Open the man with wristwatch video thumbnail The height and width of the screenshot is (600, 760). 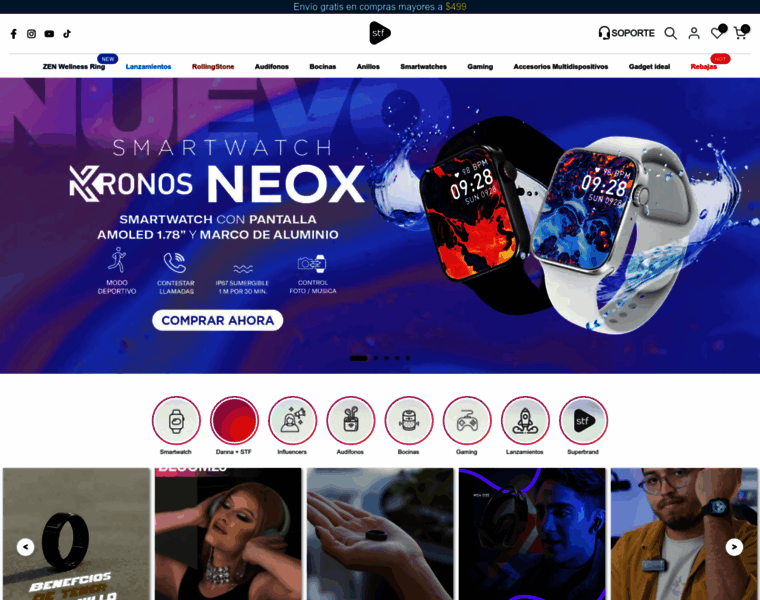684,534
